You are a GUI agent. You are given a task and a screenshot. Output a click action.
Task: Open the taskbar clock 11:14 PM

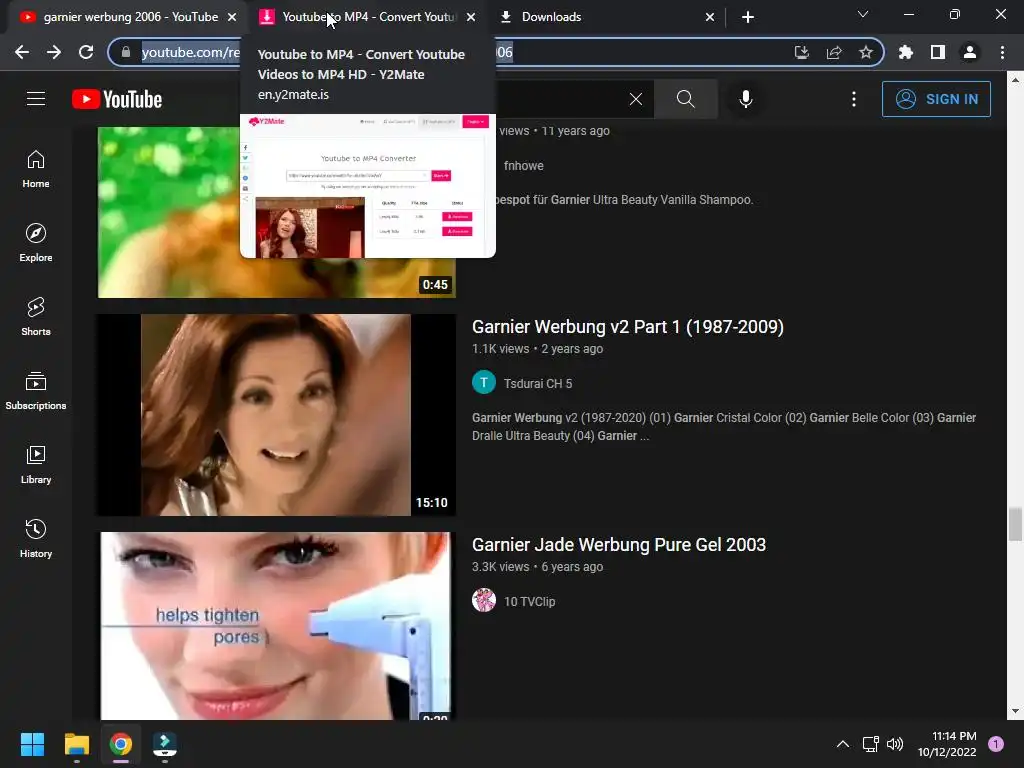(947, 744)
